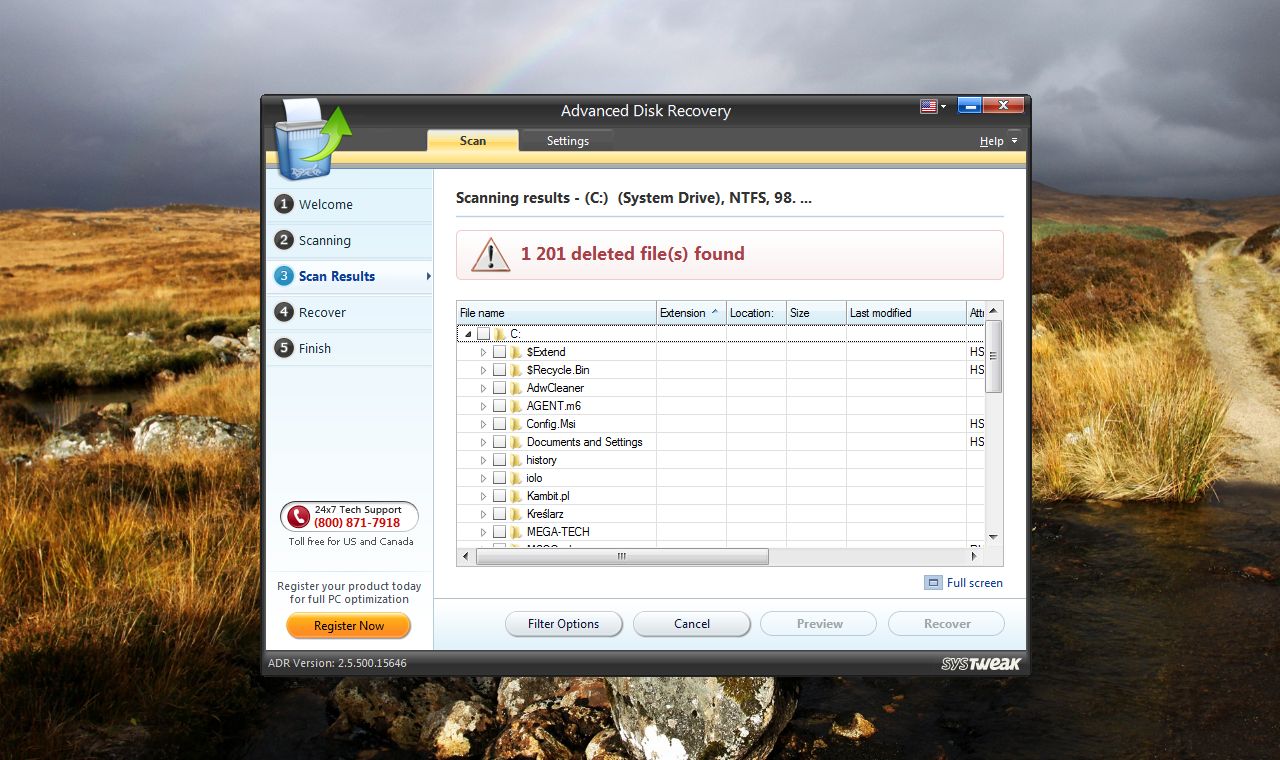Select the AdwCleaner checkbox

[x=499, y=388]
